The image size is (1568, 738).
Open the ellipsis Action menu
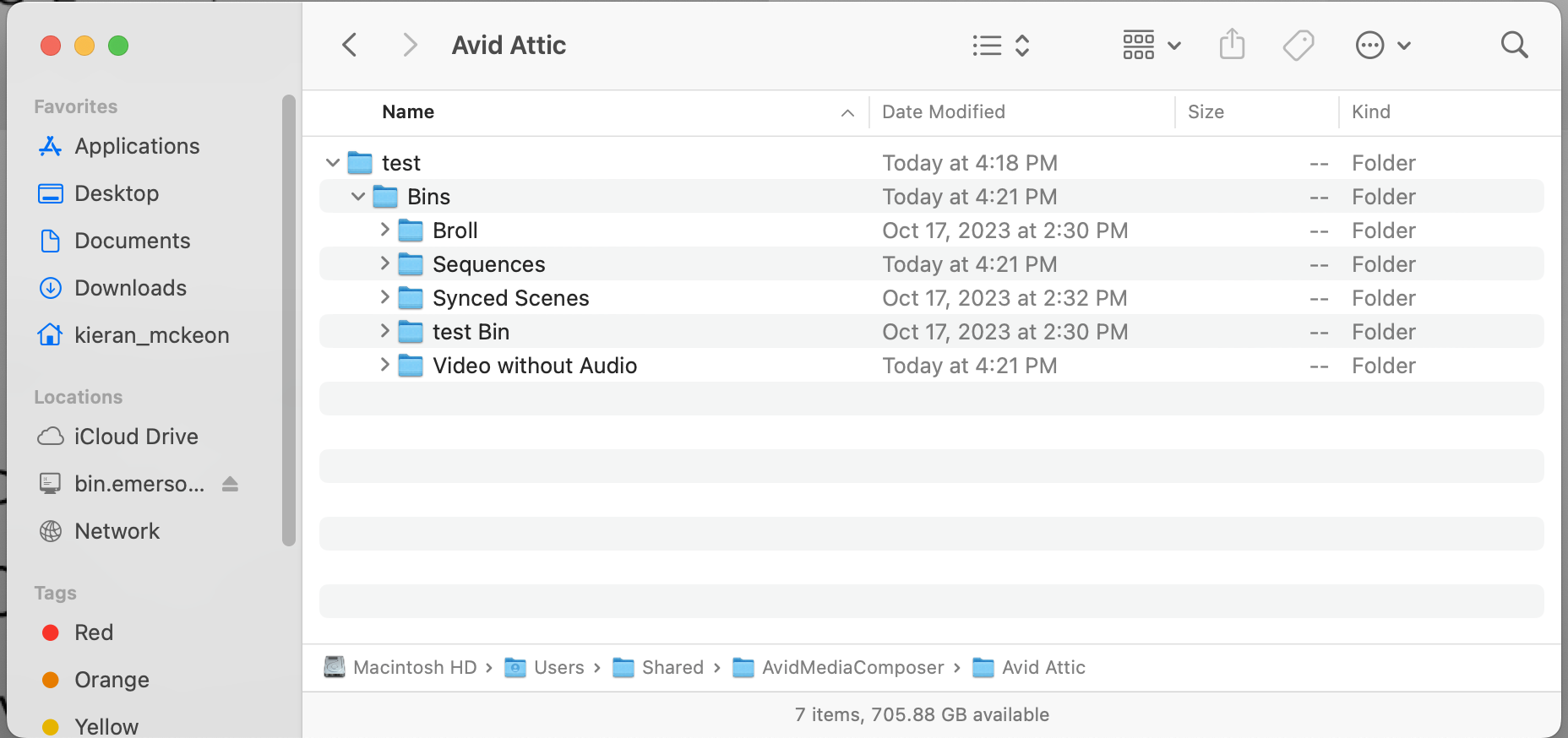pos(1383,45)
